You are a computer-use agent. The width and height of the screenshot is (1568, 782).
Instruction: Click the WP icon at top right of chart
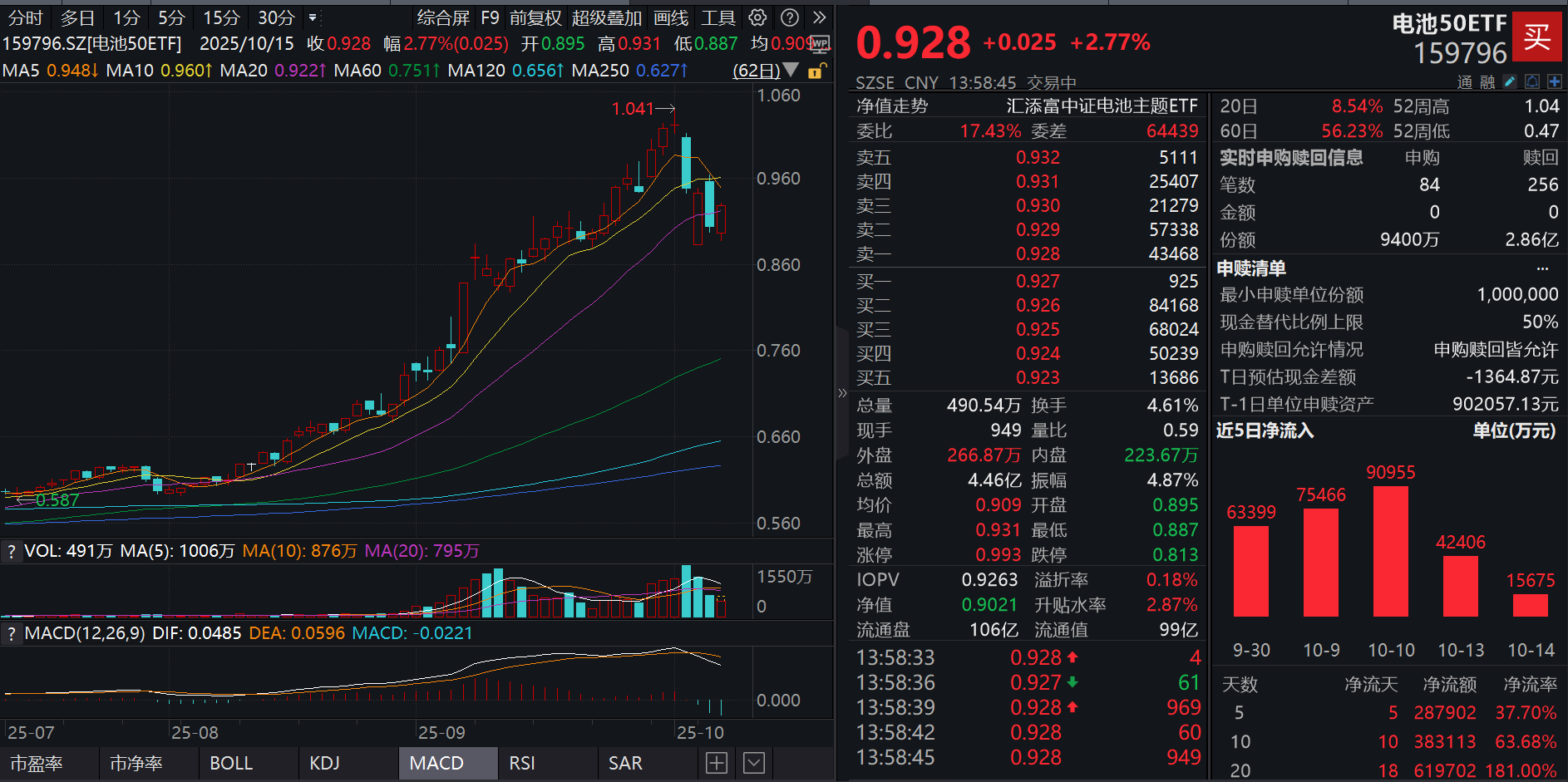pyautogui.click(x=819, y=44)
